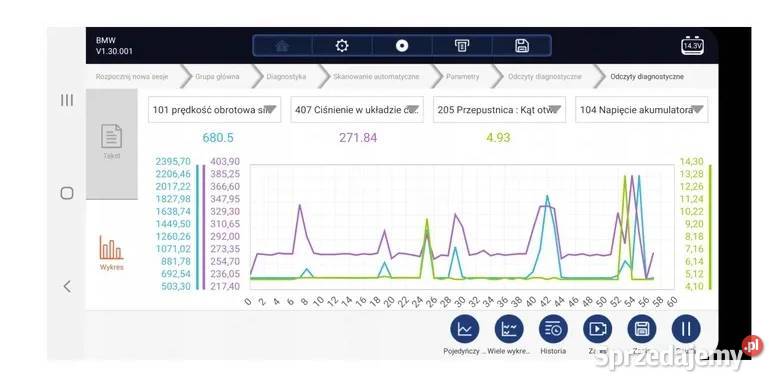This screenshot has height=390, width=783.
Task: Tap throttle angle value 4.93
Action: pos(498,138)
